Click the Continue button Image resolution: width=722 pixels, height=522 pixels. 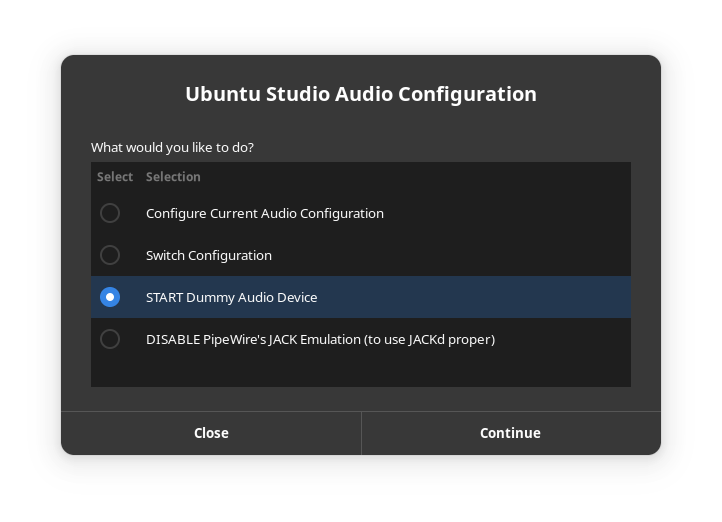click(510, 433)
